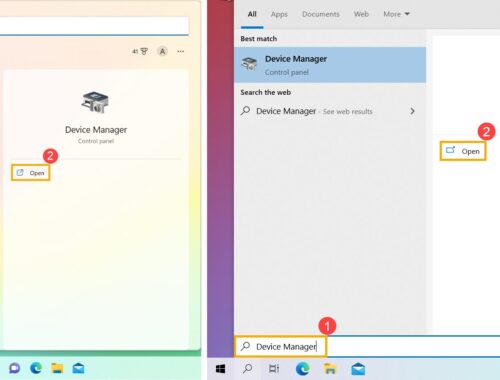Click the Search the web heading

point(266,92)
